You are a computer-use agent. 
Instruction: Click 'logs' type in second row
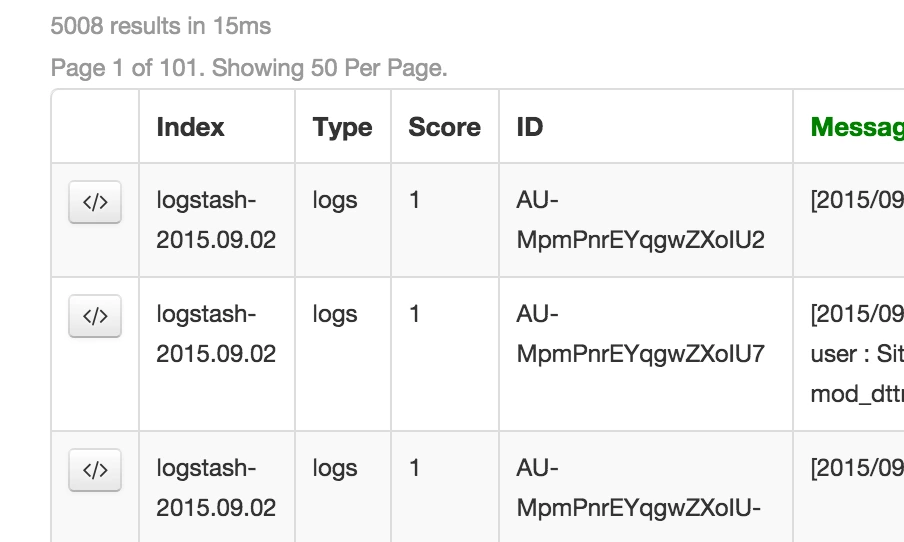coord(335,315)
